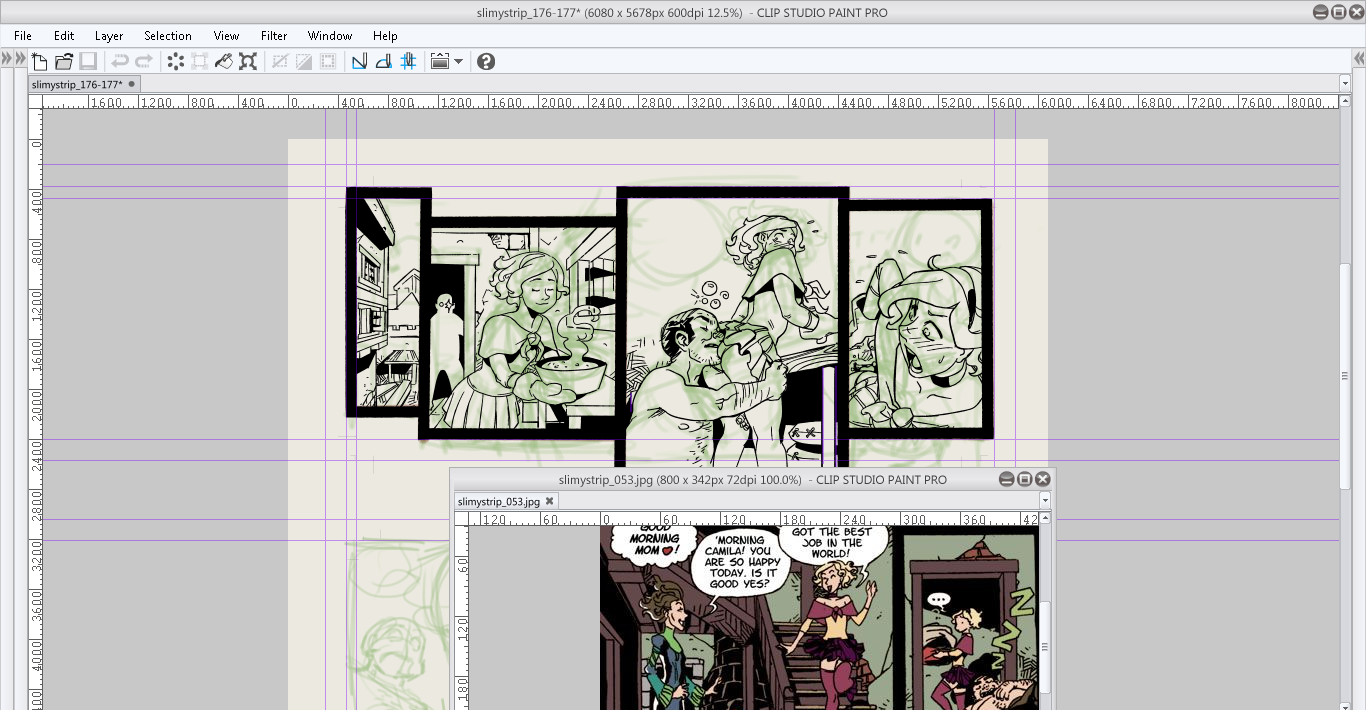Open the Help menu
1366x710 pixels.
click(x=385, y=36)
